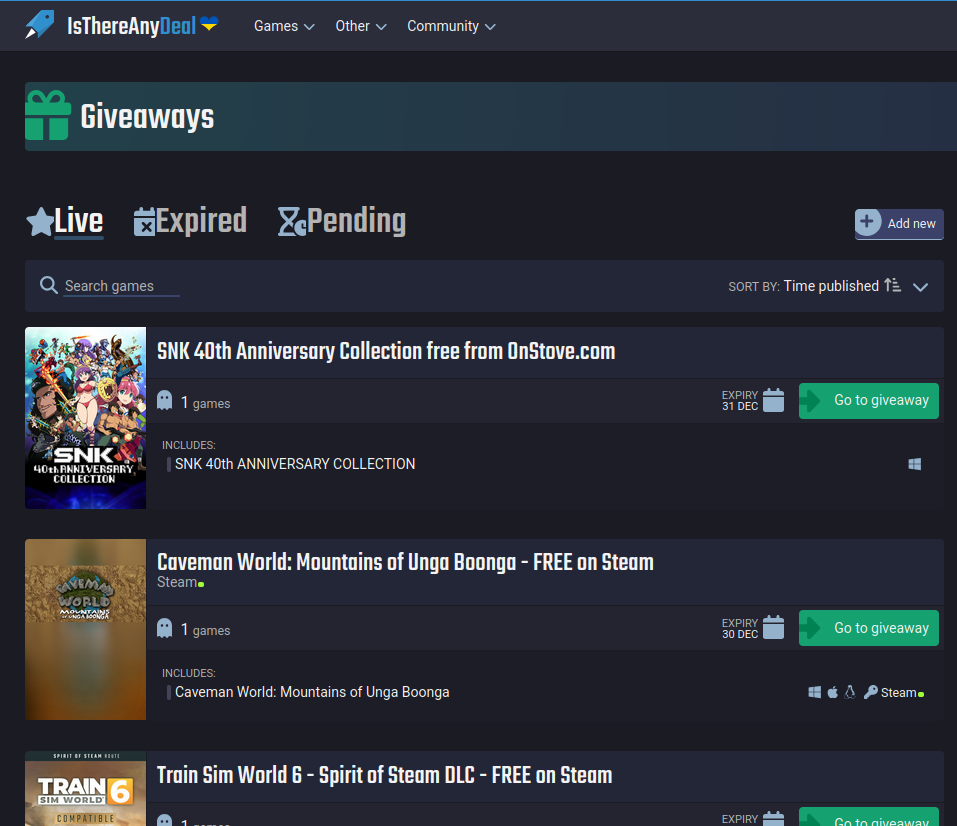Click Apple platform icon for Caveman World
957x826 pixels.
pyautogui.click(x=832, y=692)
